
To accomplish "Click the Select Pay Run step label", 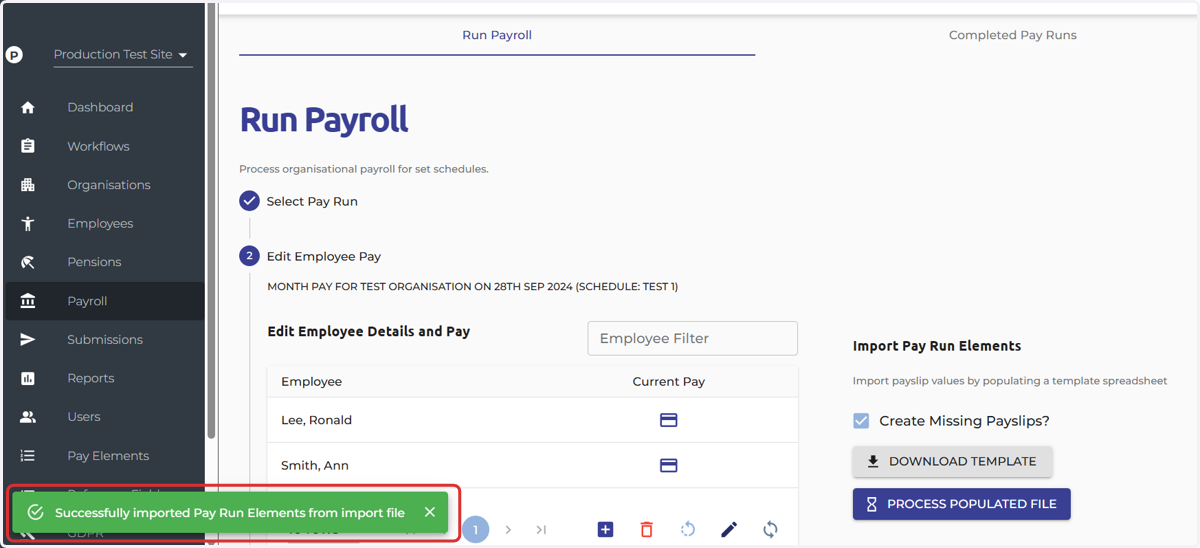I will coord(312,201).
